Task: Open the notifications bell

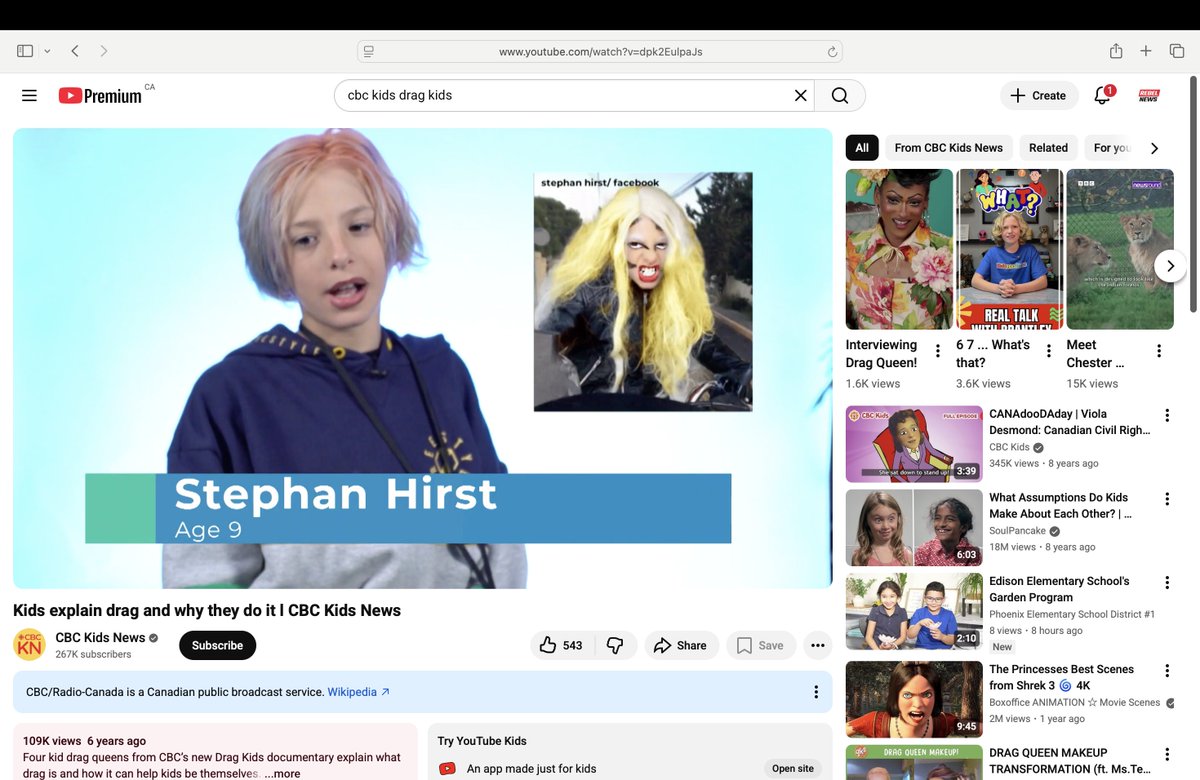Action: click(x=1102, y=95)
